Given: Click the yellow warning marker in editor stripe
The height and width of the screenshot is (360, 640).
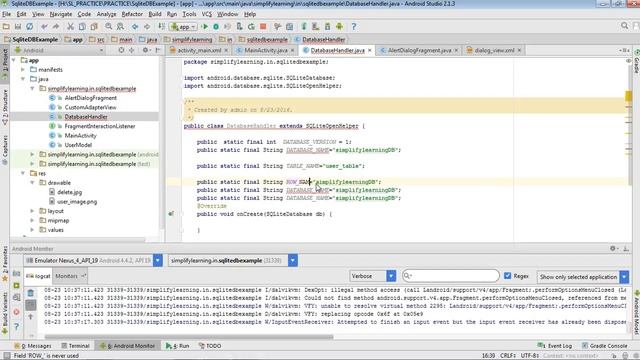Looking at the screenshot, I should point(628,96).
